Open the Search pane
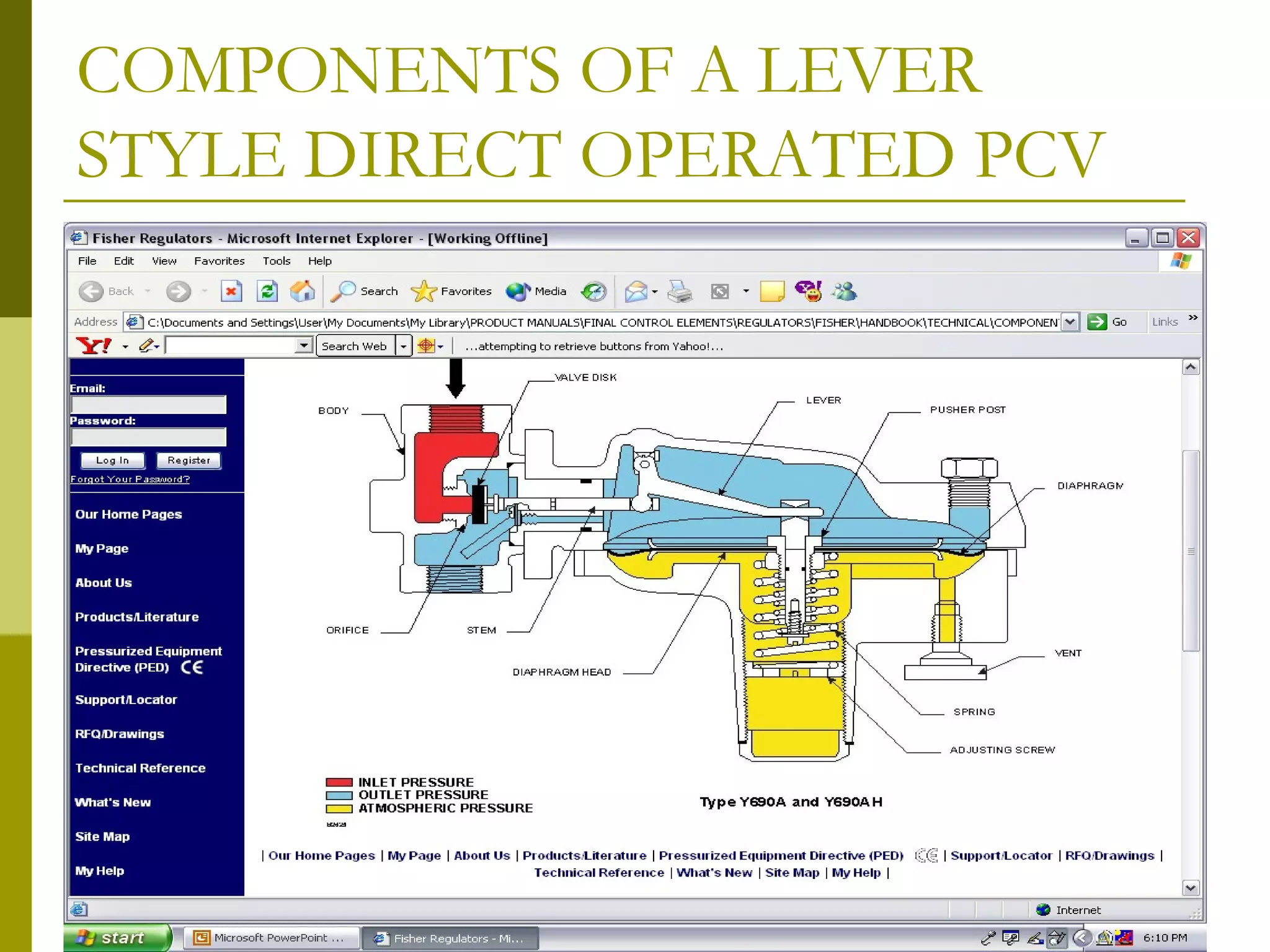The height and width of the screenshot is (952, 1270). [365, 291]
